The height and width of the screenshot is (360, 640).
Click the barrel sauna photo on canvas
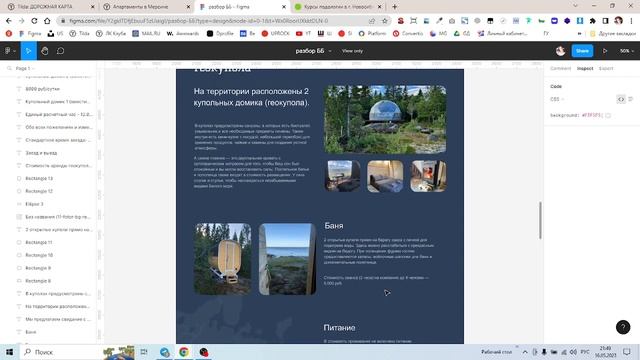[x=222, y=259]
